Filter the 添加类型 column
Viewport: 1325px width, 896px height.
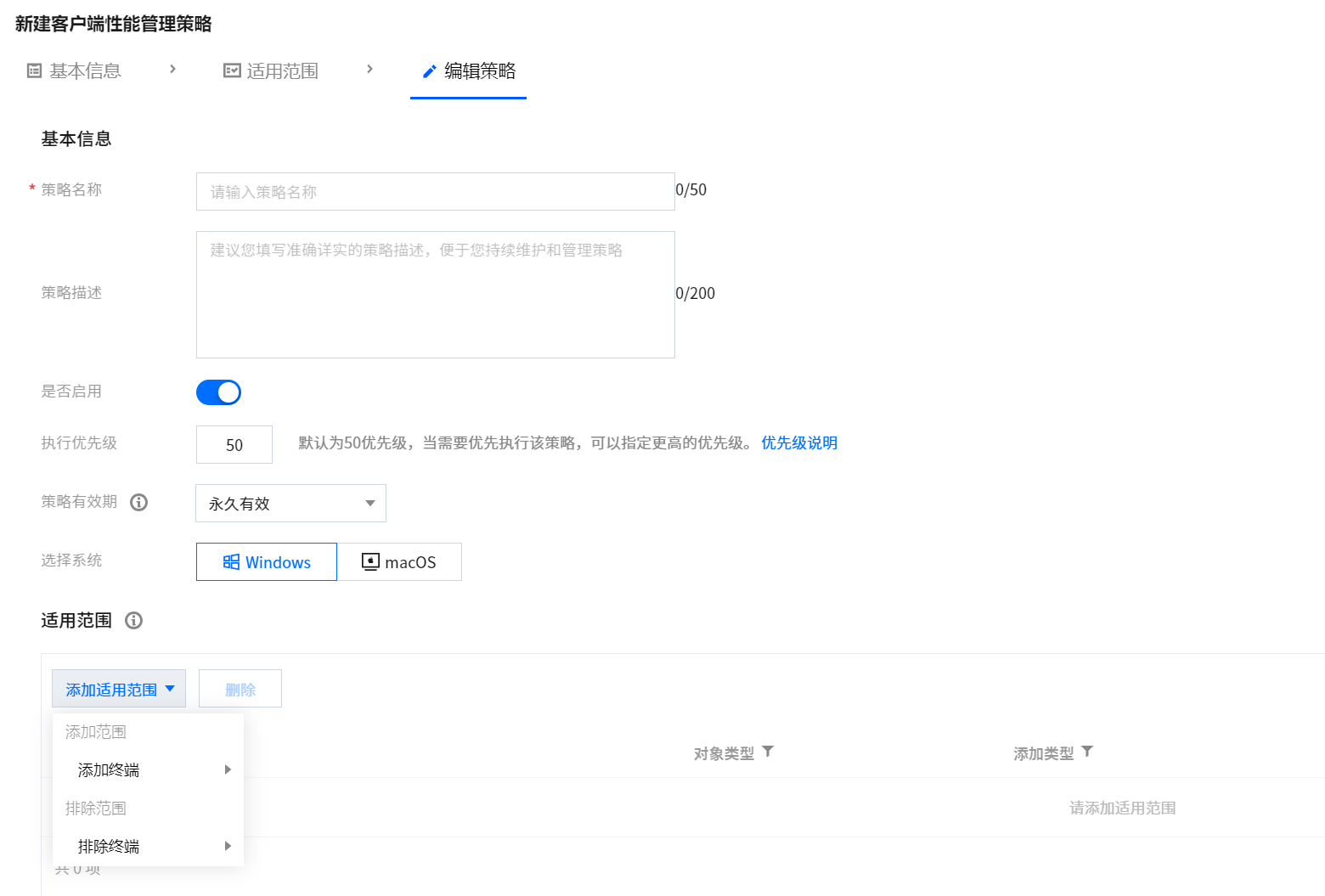[1087, 752]
